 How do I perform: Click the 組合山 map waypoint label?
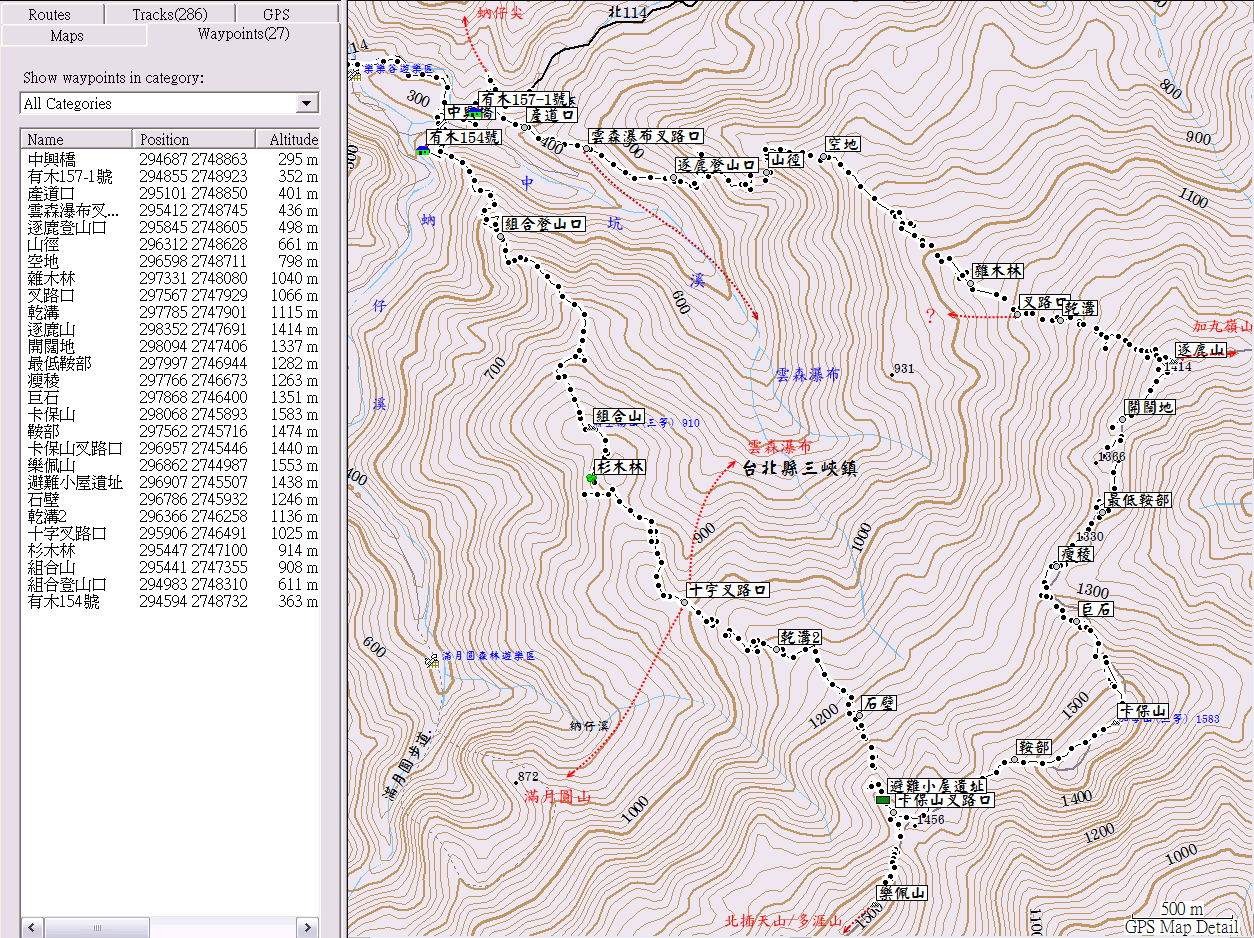[619, 416]
